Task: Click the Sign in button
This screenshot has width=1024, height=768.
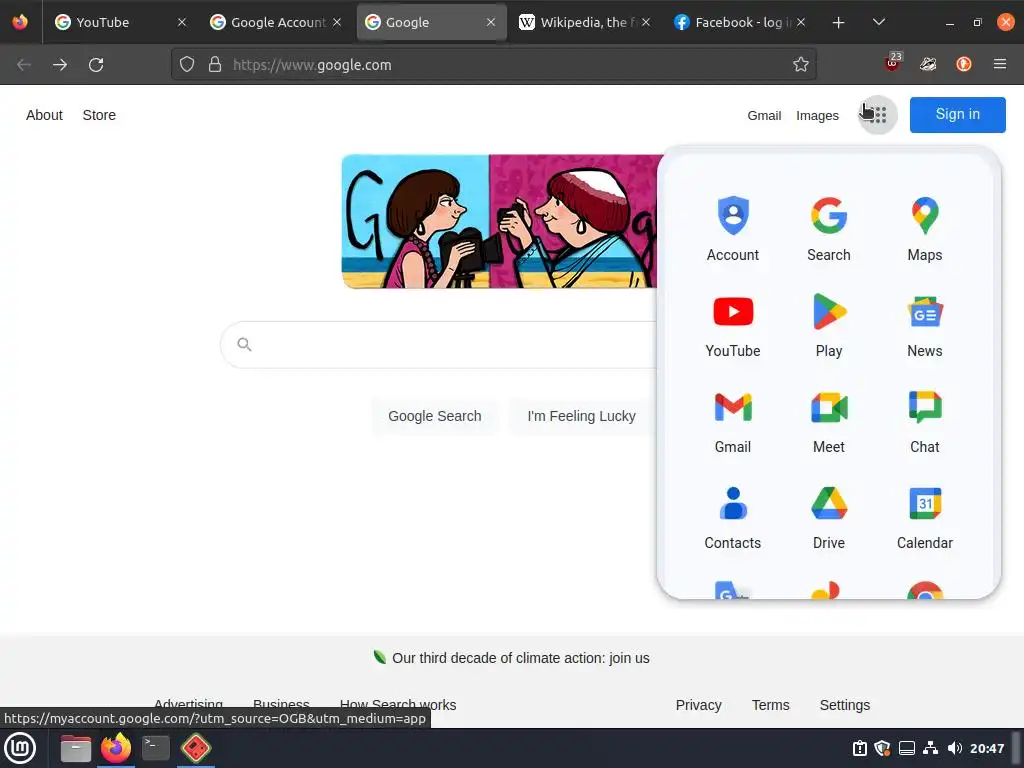Action: (x=957, y=114)
